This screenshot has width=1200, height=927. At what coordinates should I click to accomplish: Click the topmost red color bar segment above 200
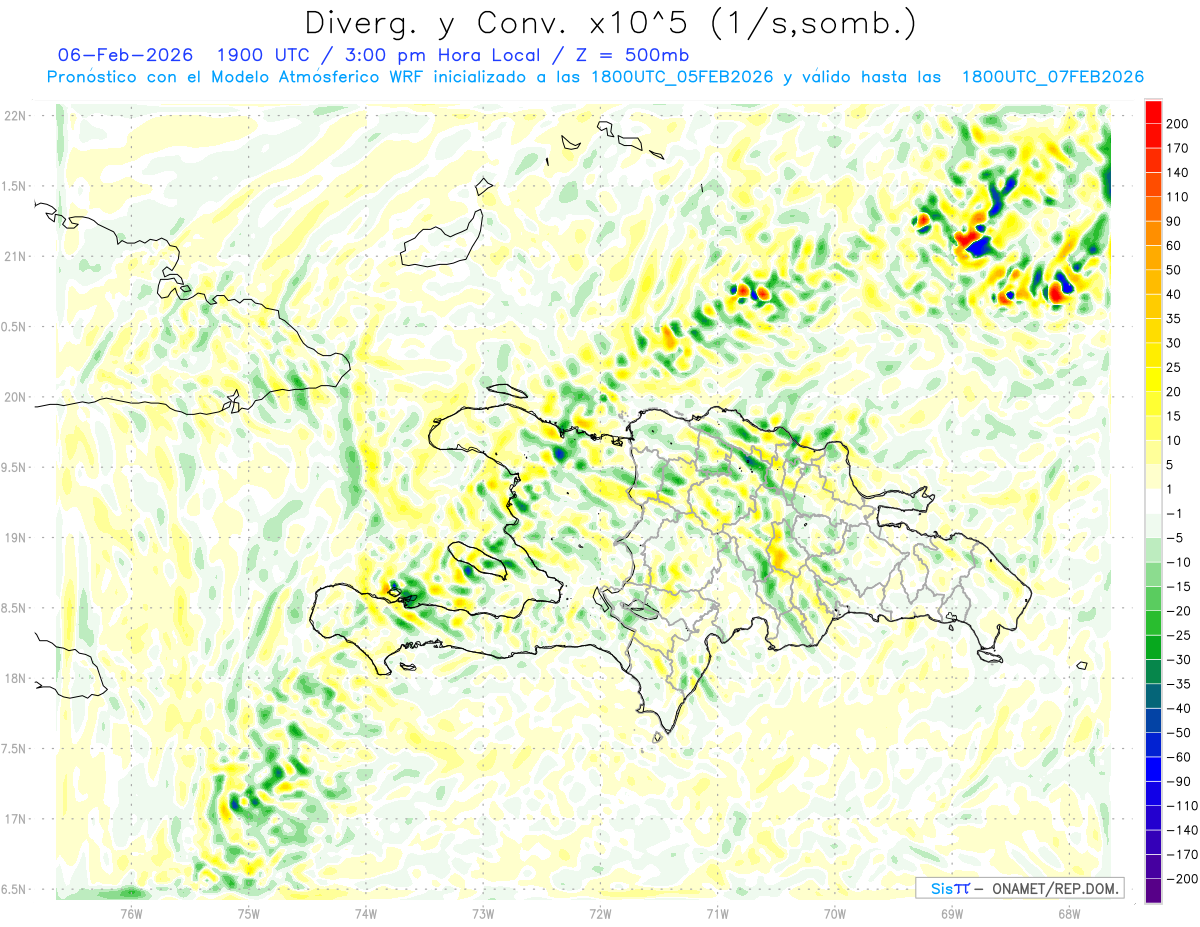(1153, 110)
